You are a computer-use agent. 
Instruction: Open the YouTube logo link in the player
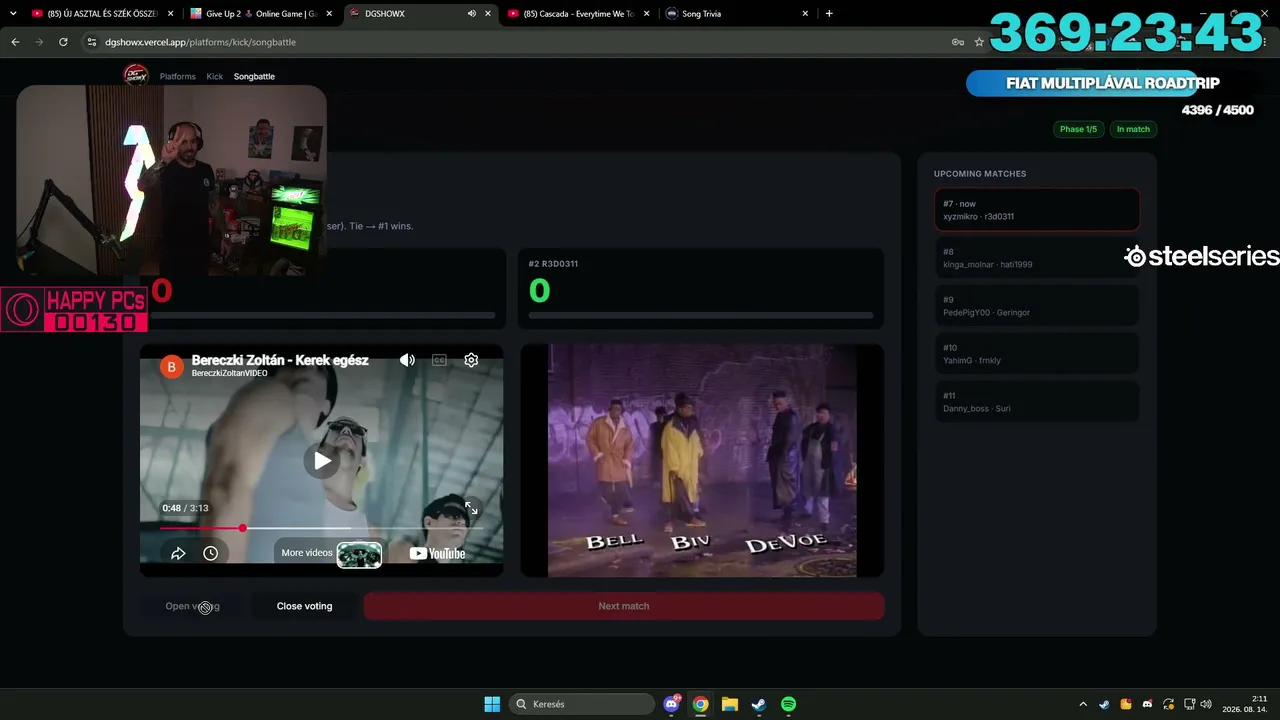point(437,553)
